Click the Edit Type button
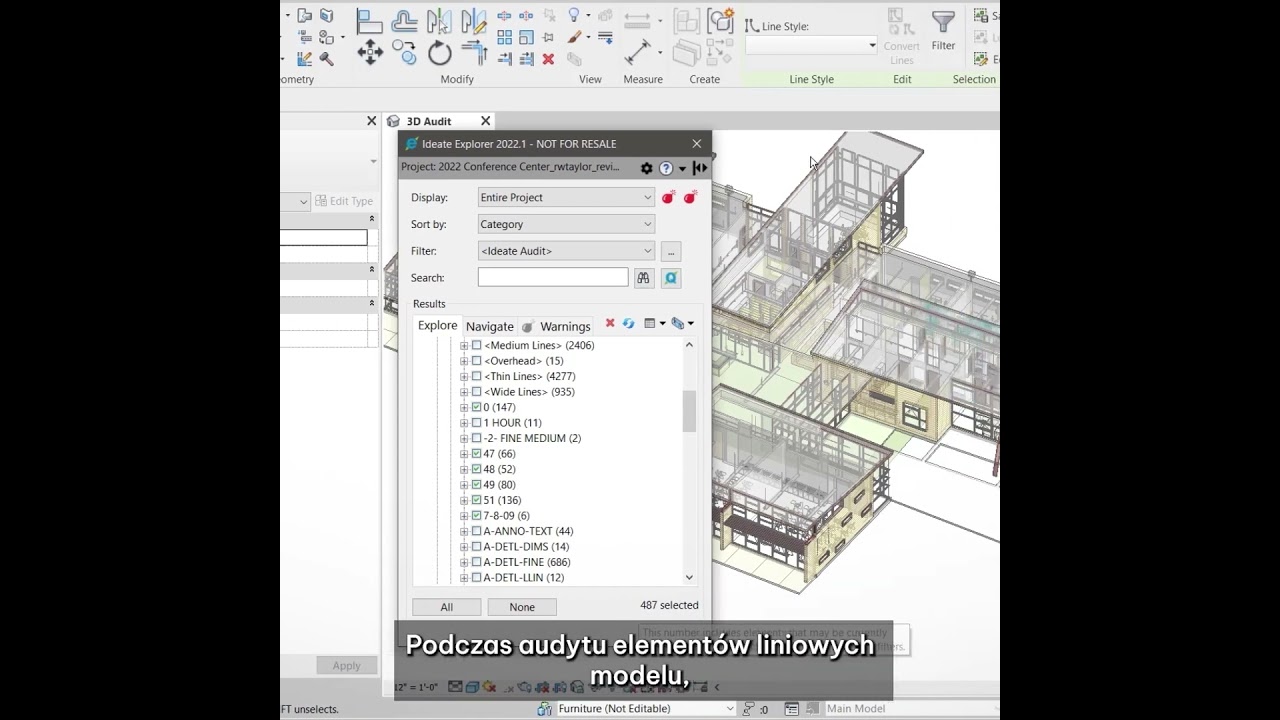This screenshot has height=720, width=1280. [x=344, y=201]
